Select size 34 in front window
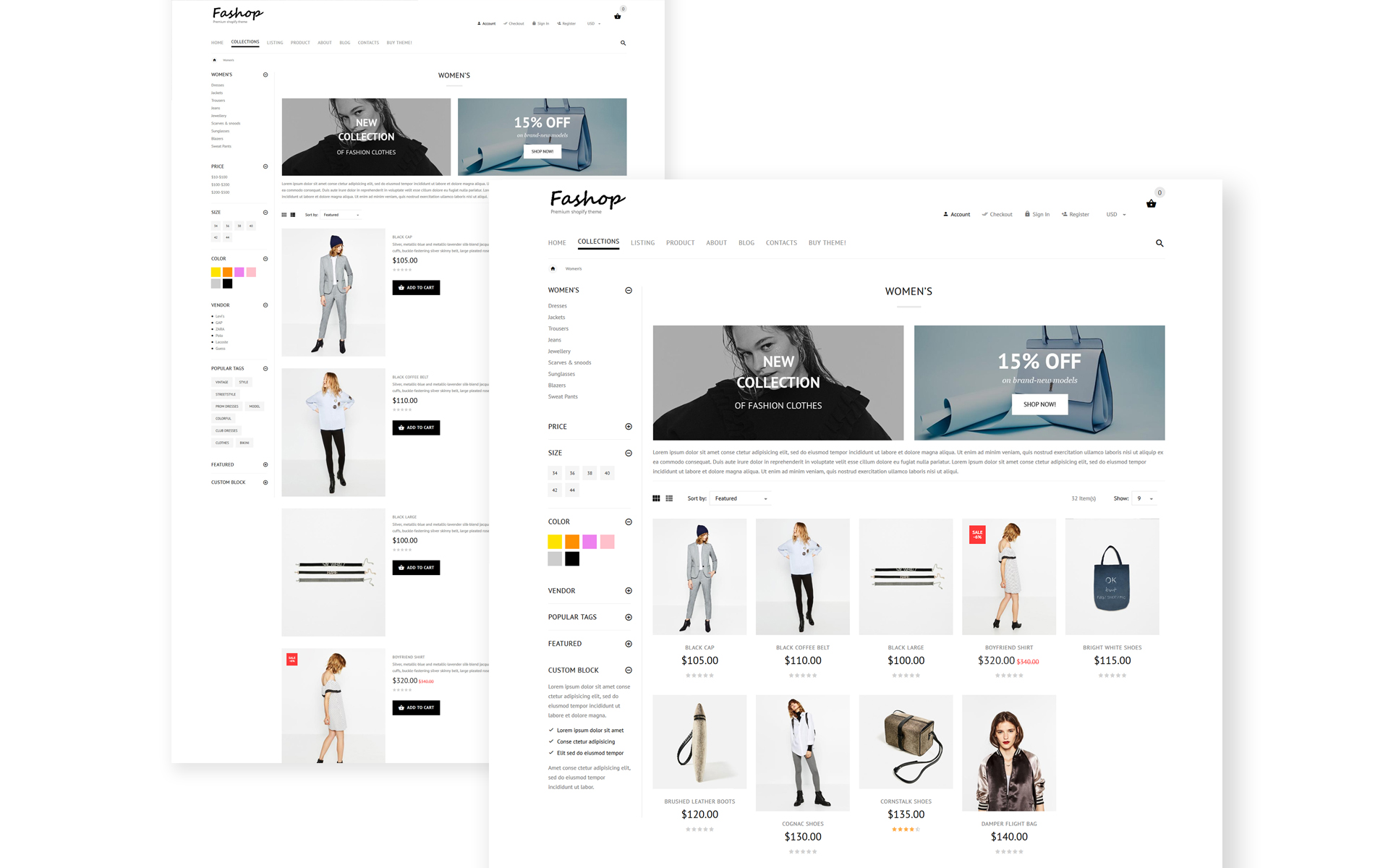1396x868 pixels. pos(555,473)
